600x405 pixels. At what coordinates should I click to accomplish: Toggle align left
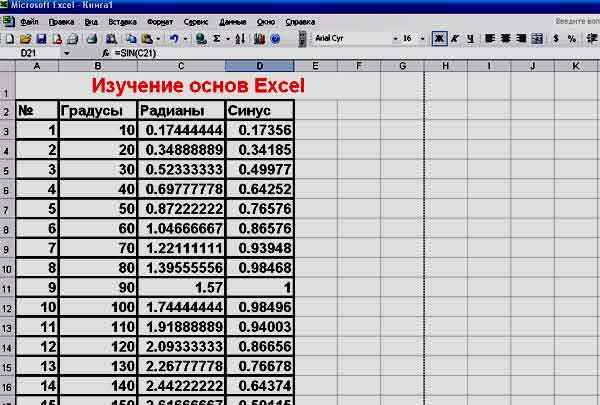pyautogui.click(x=490, y=39)
